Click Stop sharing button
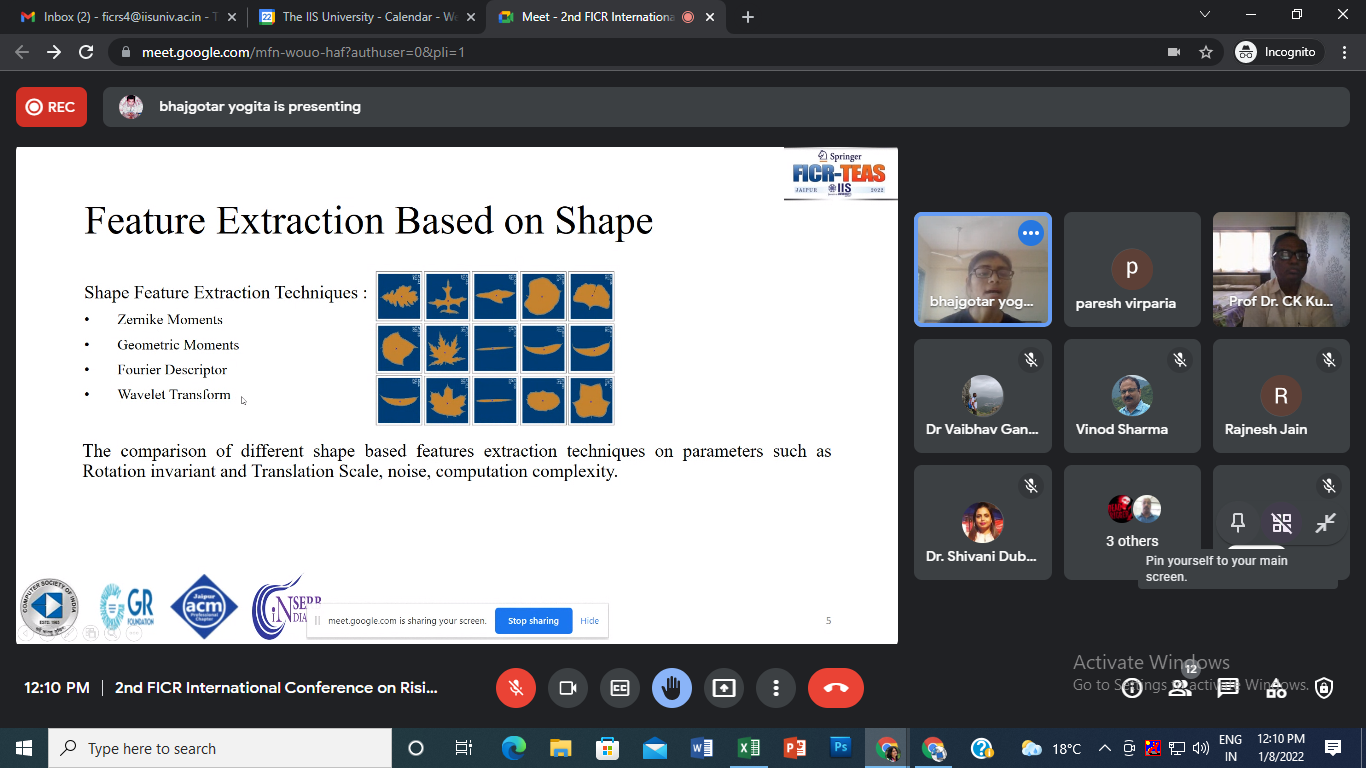 point(533,621)
